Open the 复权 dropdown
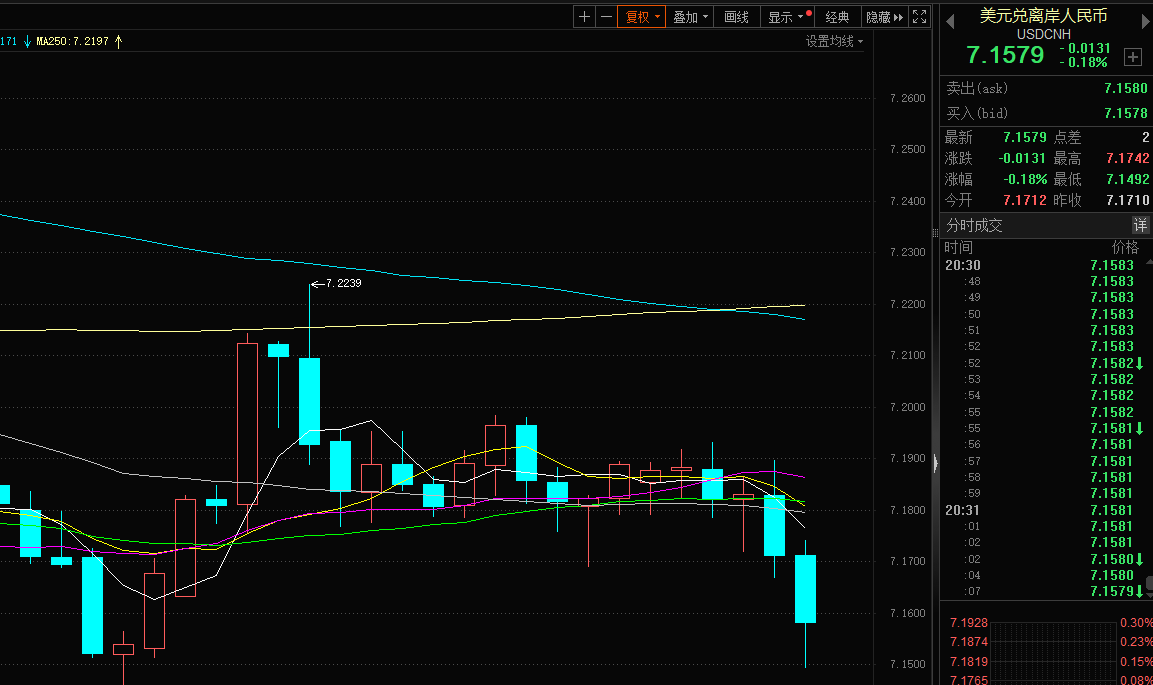Viewport: 1153px width, 685px height. (x=642, y=17)
